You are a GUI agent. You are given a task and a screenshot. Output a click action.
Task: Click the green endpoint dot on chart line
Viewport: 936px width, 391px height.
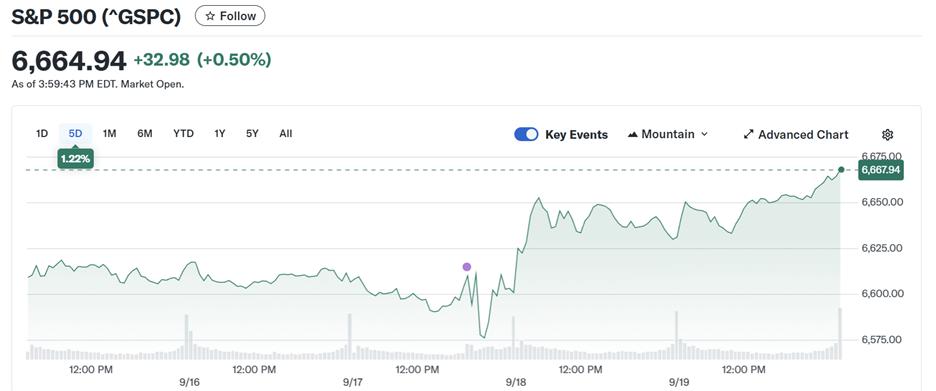pyautogui.click(x=841, y=170)
